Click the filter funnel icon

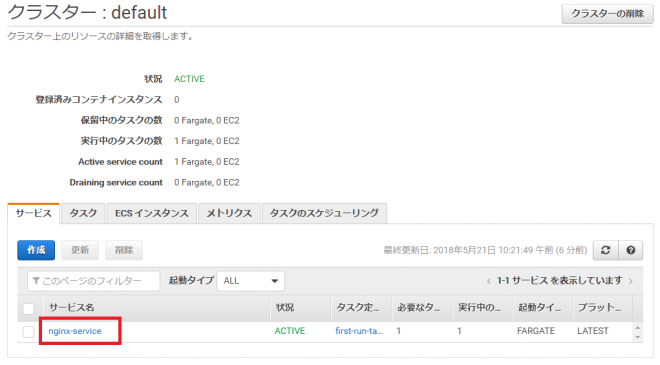pos(36,281)
